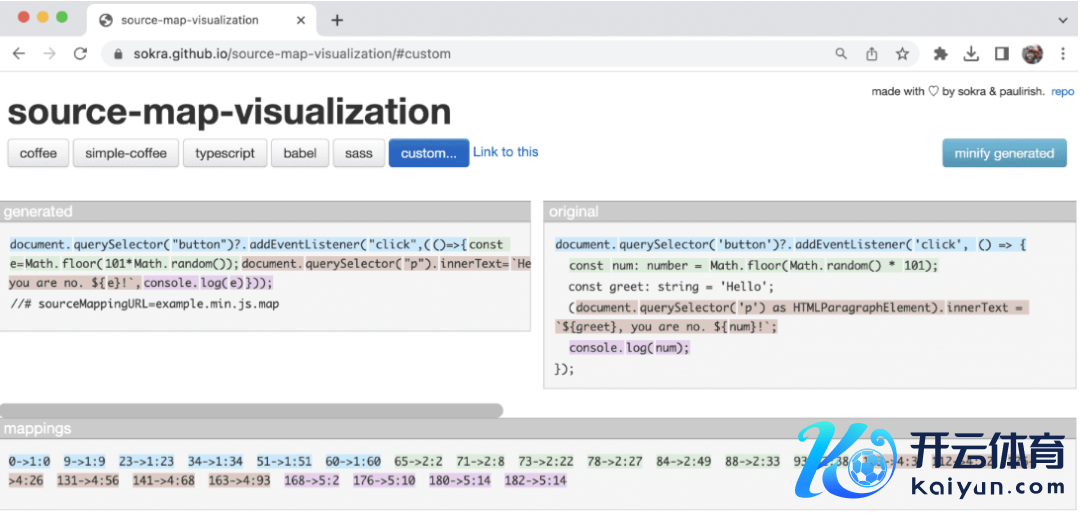Select the coffee example
Viewport: 1080px width, 520px height.
tap(38, 153)
